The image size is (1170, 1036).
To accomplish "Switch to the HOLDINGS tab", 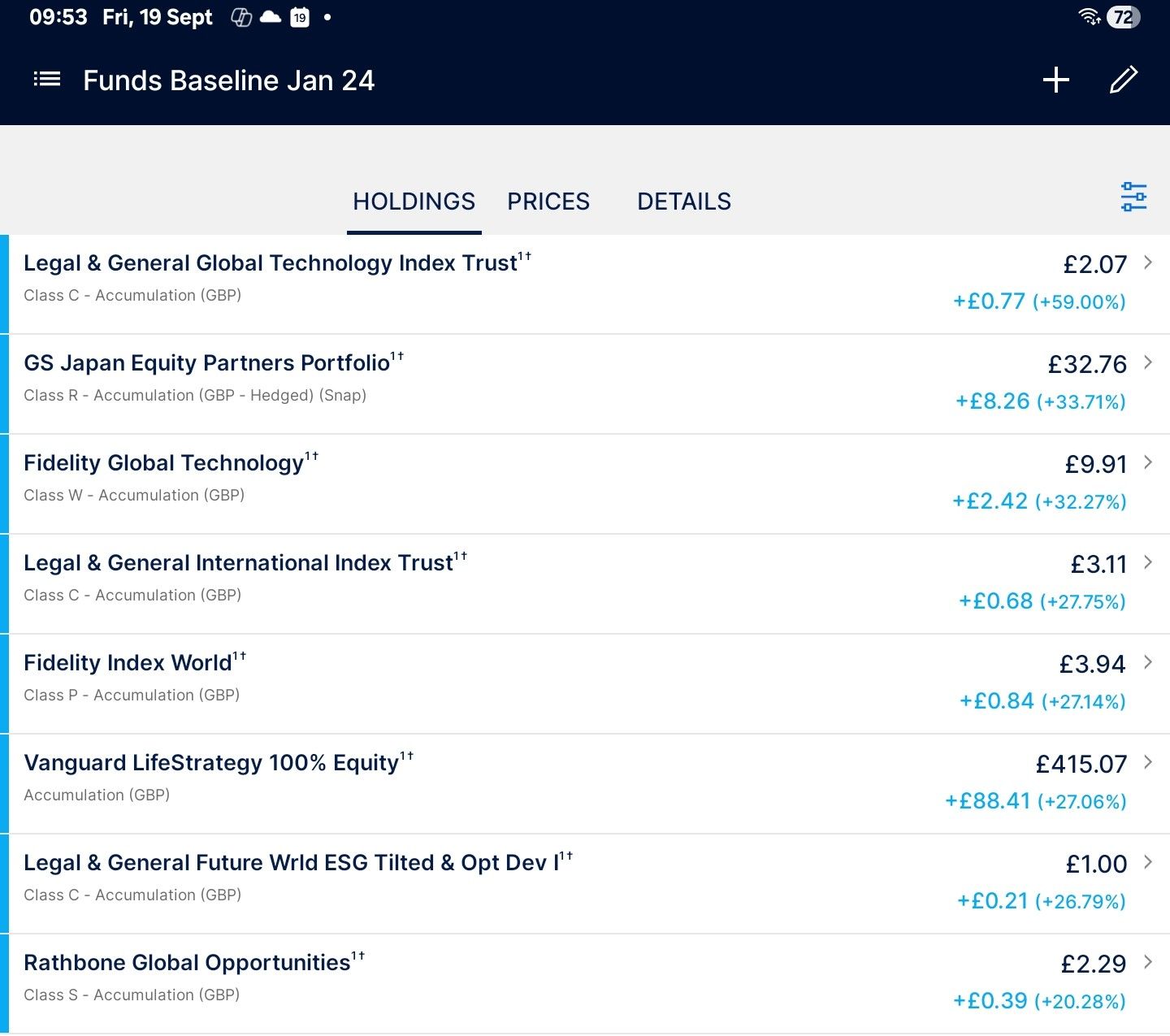I will click(x=414, y=202).
